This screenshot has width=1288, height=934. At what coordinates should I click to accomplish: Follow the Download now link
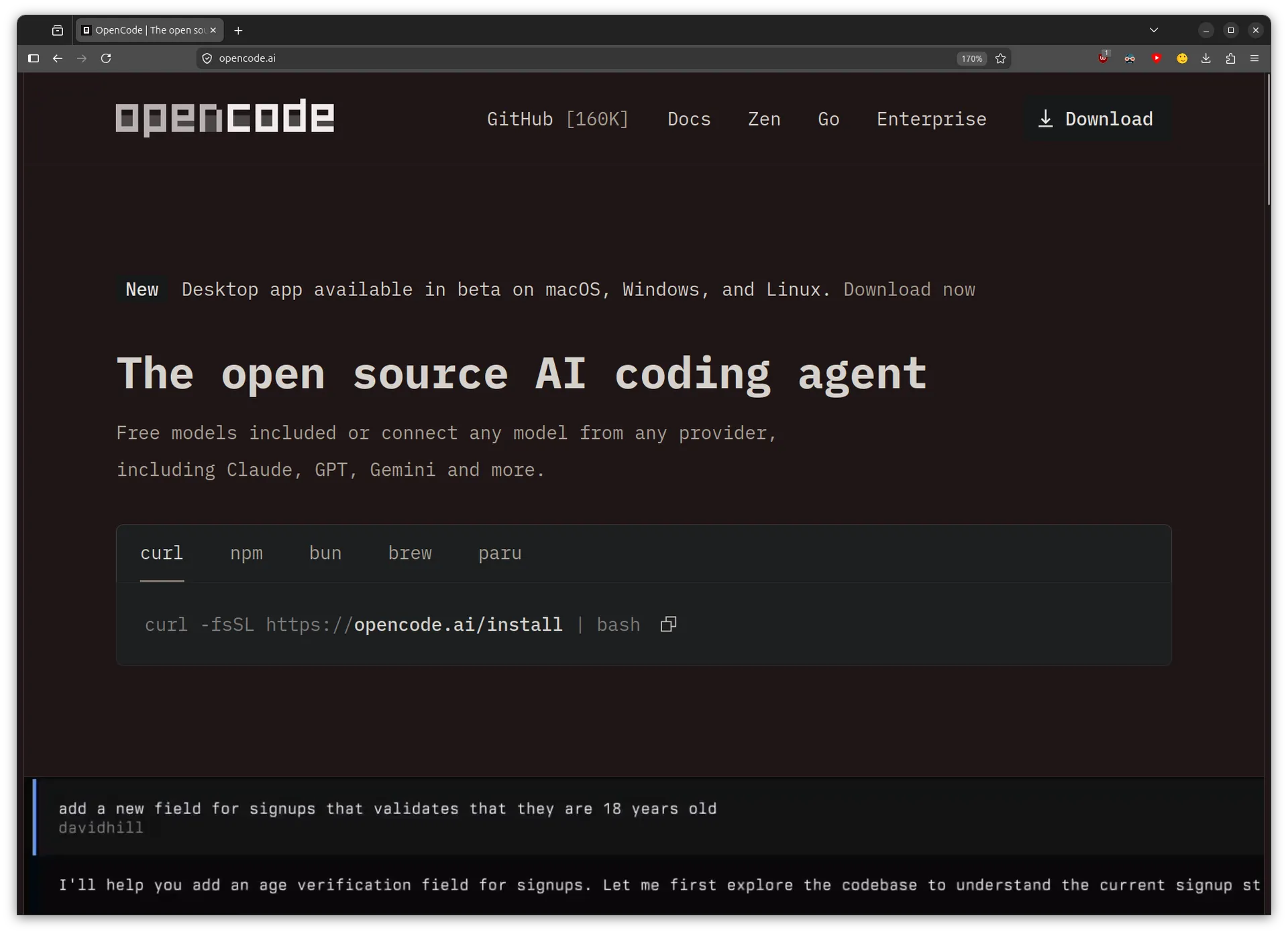(909, 289)
